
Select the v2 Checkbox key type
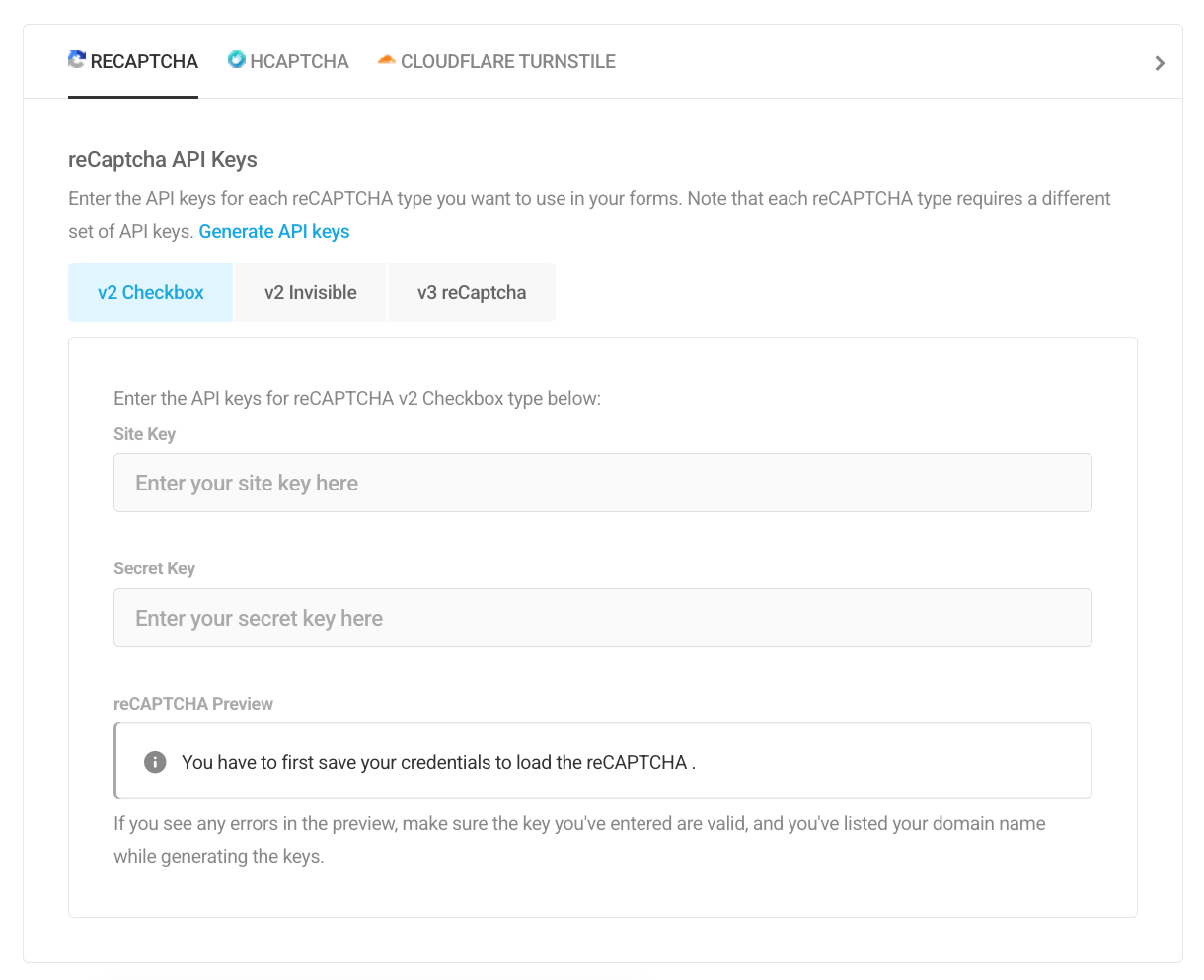point(150,292)
